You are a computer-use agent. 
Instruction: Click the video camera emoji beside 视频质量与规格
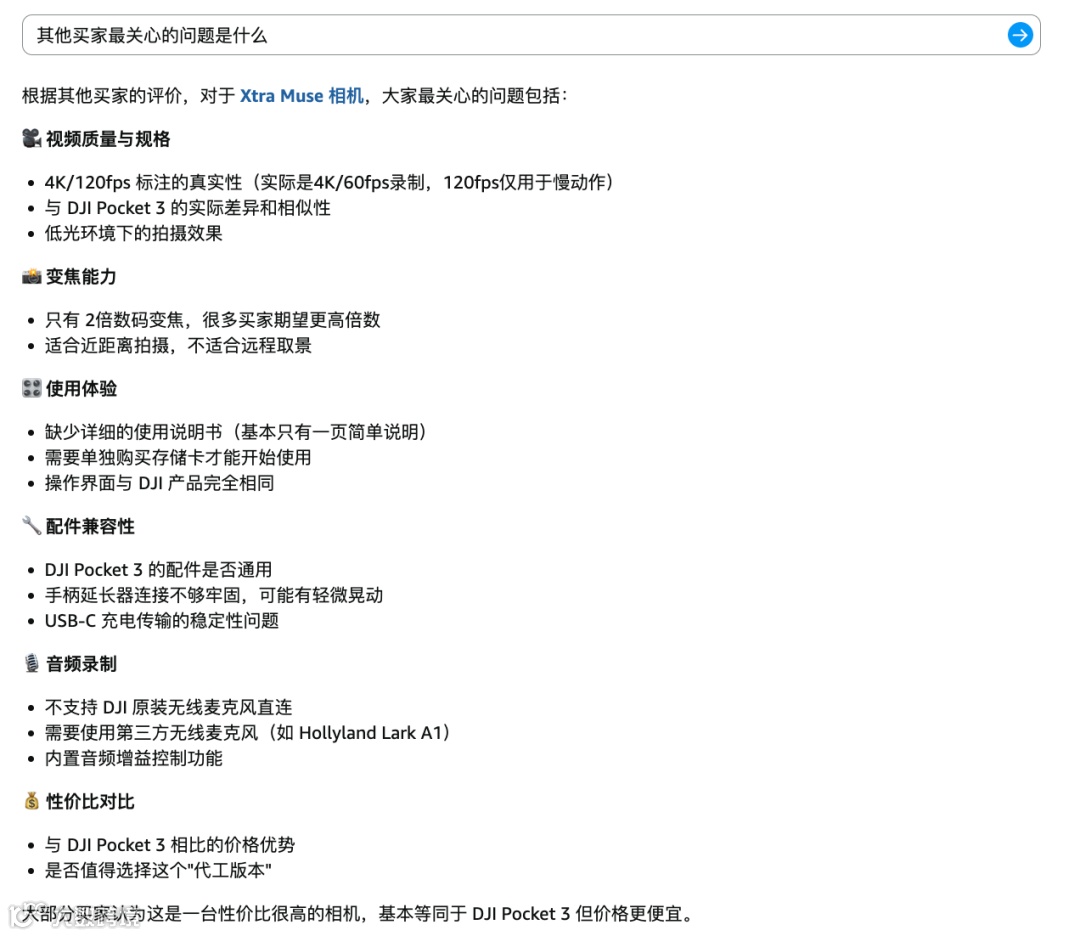pyautogui.click(x=32, y=138)
